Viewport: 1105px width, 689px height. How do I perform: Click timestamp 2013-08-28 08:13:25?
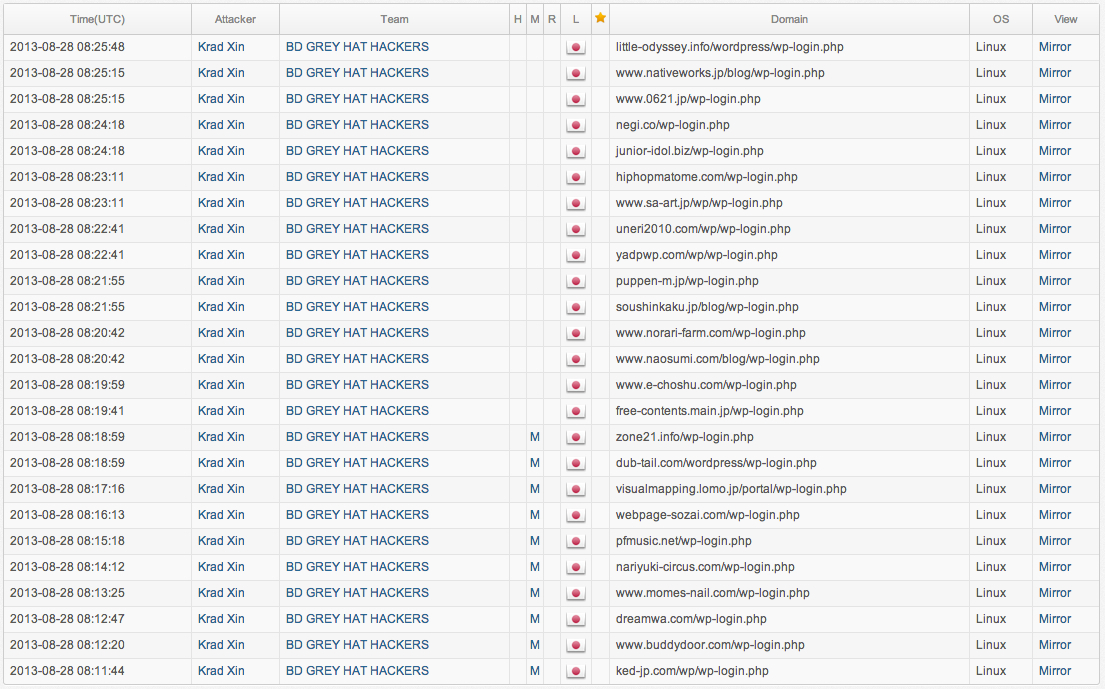(67, 592)
